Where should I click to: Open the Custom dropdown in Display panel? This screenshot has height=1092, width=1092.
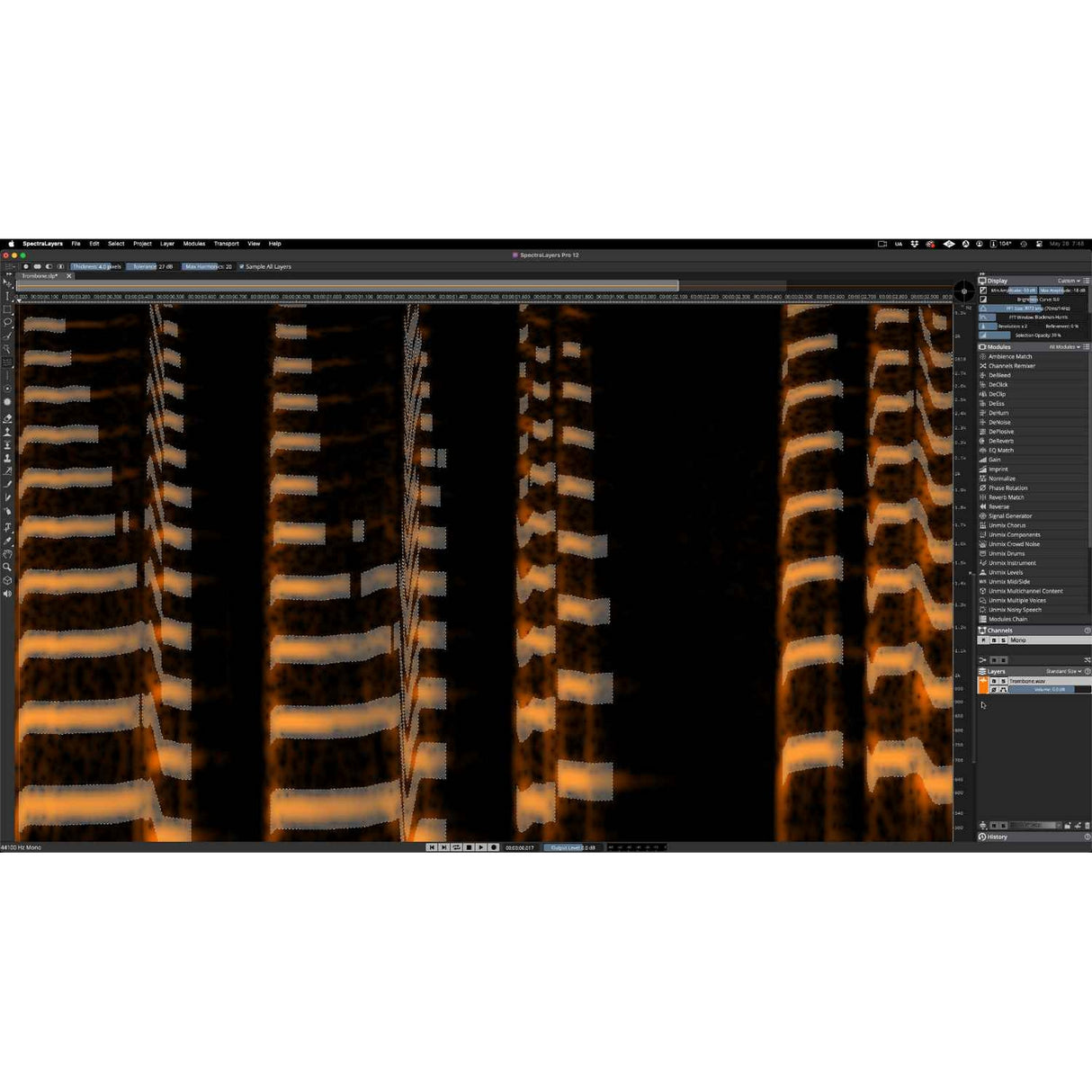(1067, 281)
